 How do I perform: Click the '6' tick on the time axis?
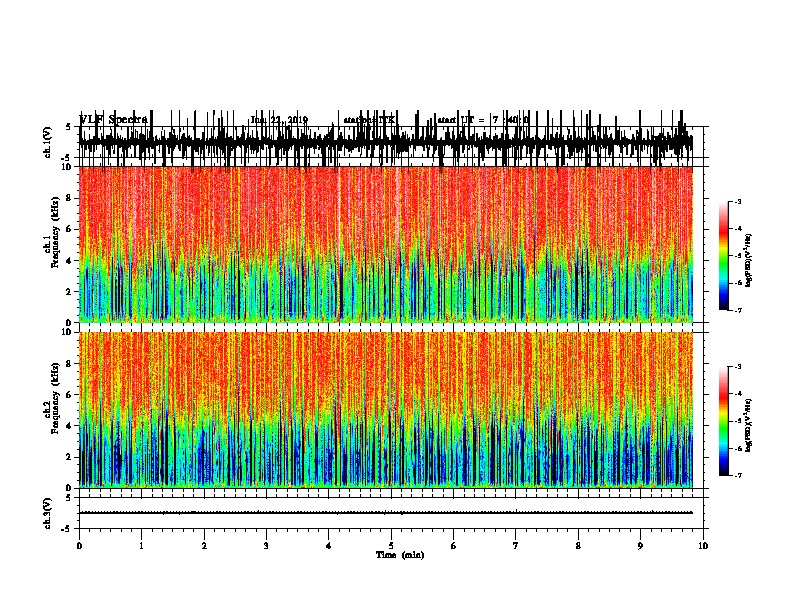(x=454, y=546)
